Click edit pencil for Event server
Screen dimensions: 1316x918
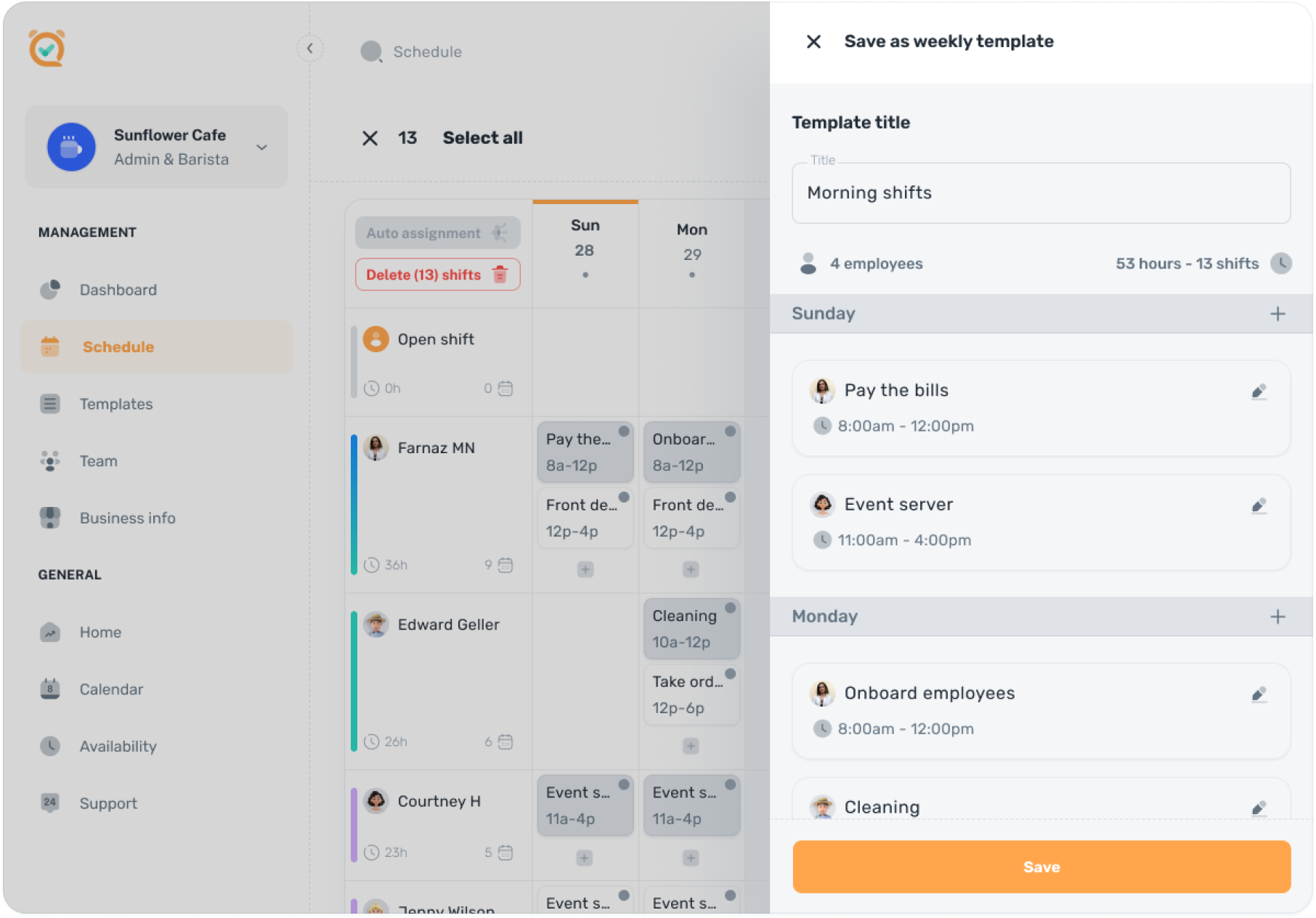coord(1259,505)
